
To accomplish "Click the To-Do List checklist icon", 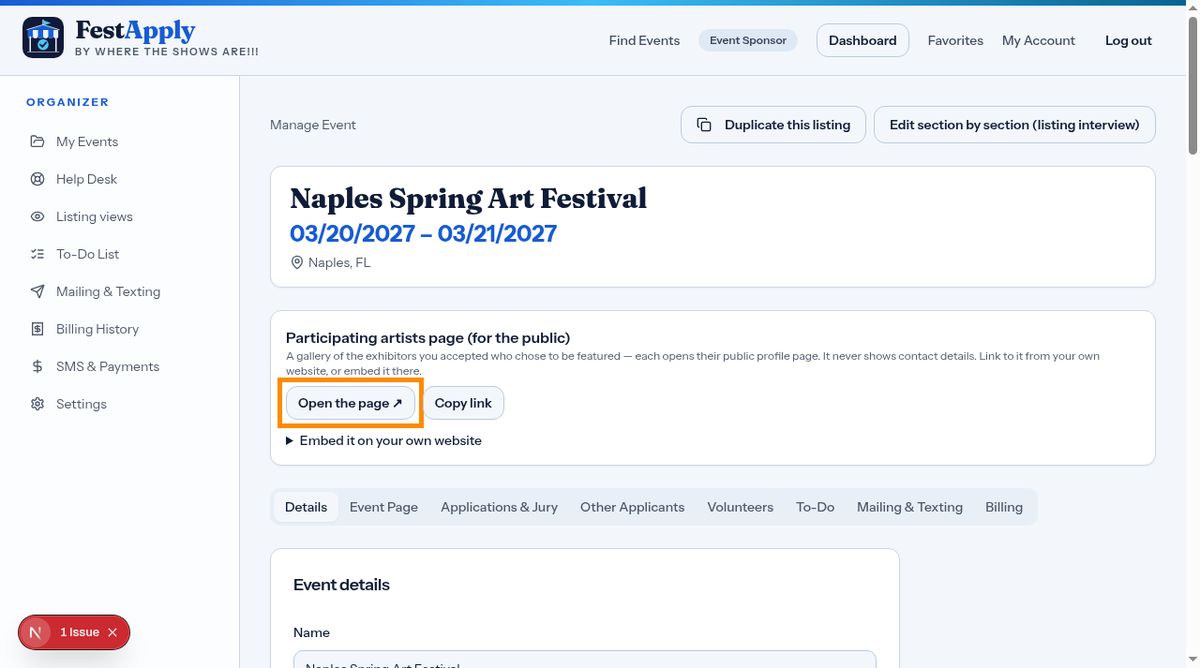I will point(37,254).
